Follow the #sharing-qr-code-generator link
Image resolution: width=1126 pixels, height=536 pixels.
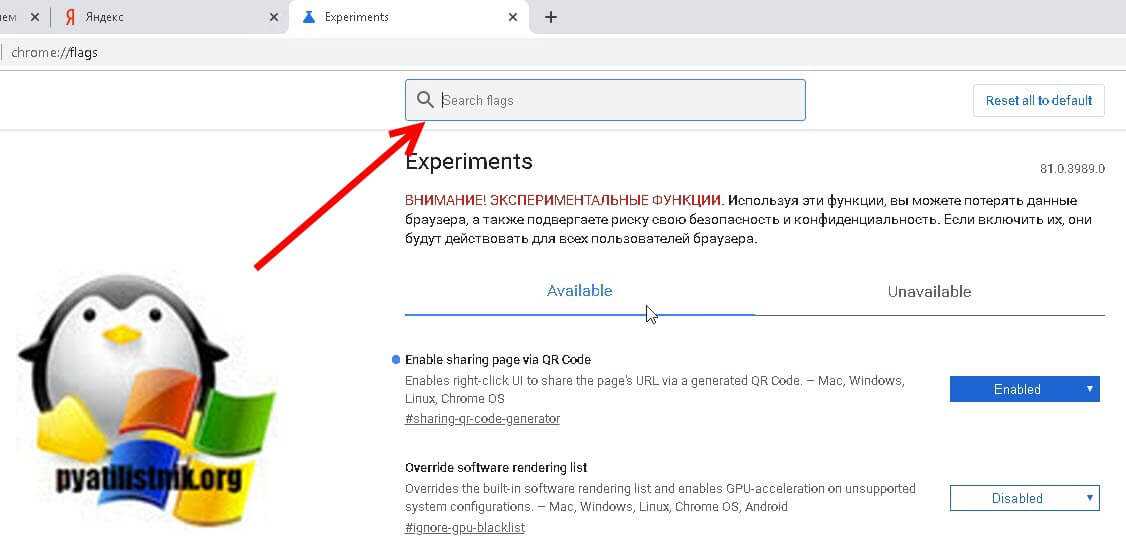482,419
